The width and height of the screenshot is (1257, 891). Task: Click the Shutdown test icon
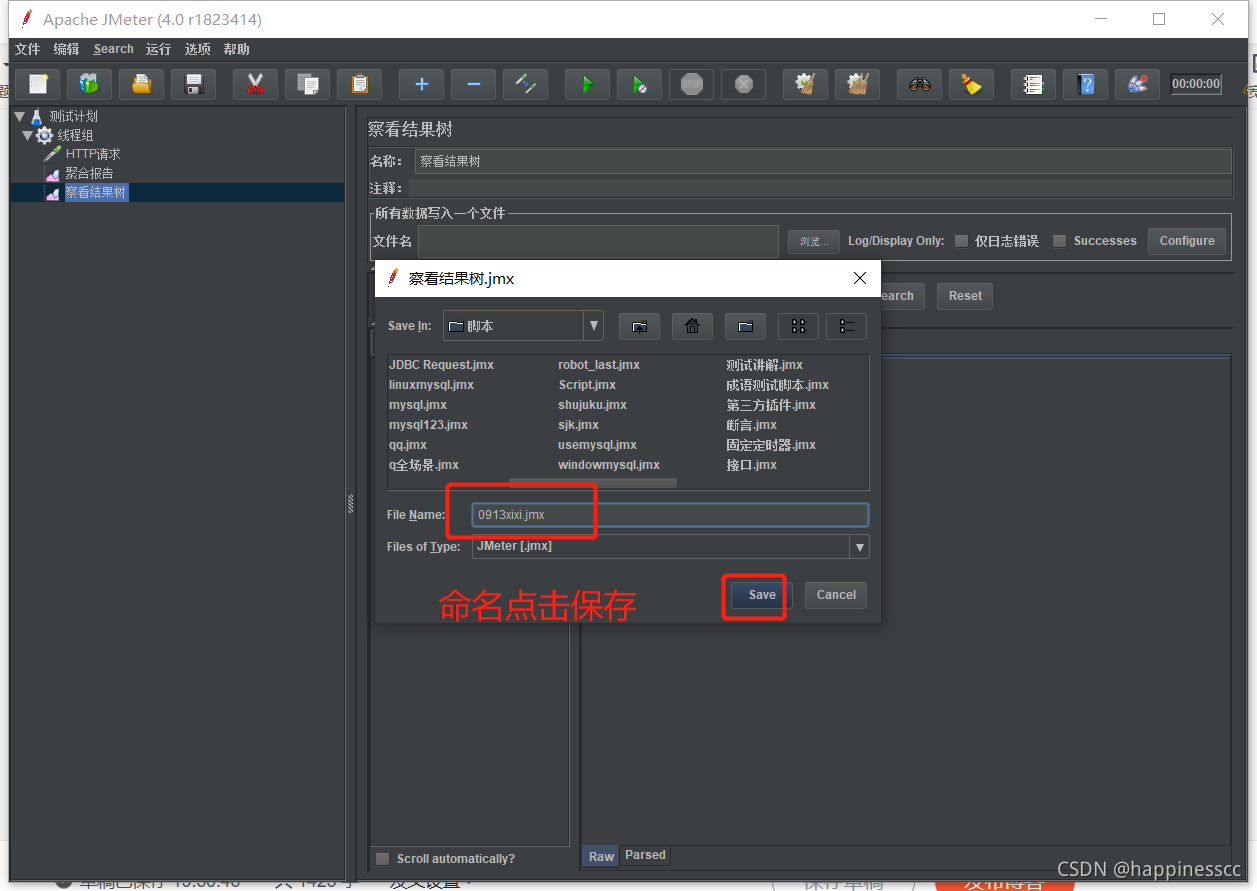743,84
